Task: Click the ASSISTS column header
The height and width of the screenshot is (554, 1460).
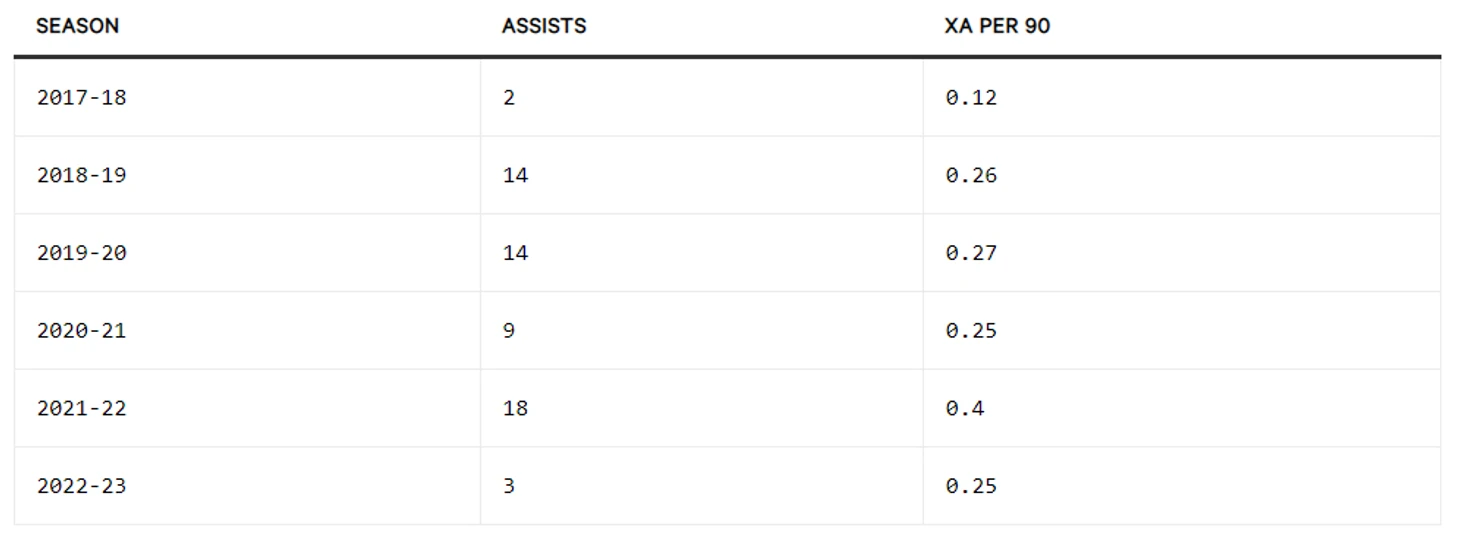Action: tap(544, 27)
